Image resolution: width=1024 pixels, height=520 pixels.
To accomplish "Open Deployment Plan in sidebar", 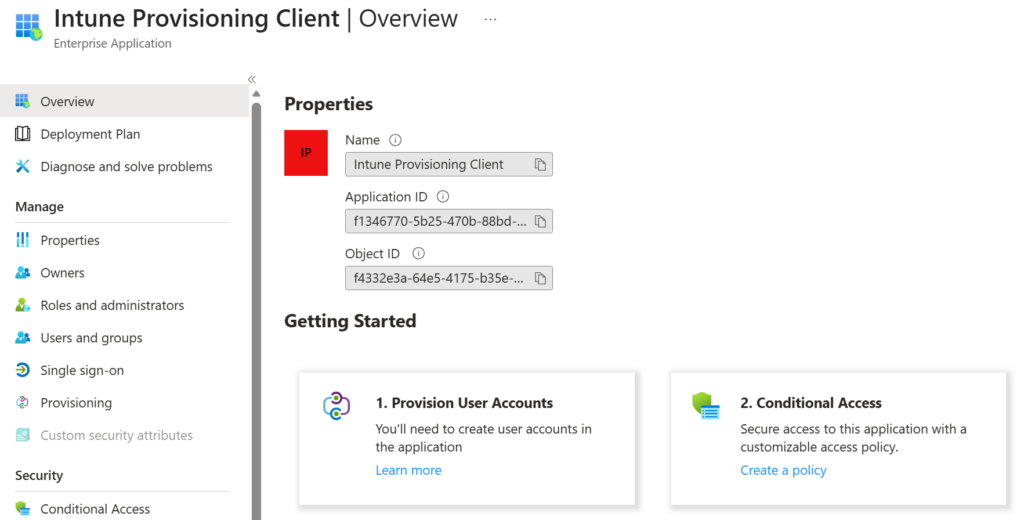I will pyautogui.click(x=90, y=134).
